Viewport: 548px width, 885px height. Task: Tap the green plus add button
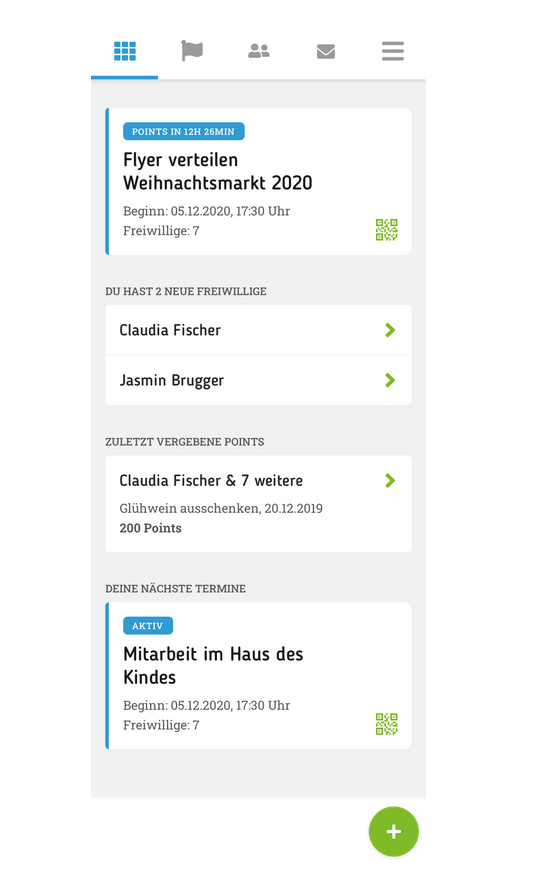pyautogui.click(x=393, y=831)
